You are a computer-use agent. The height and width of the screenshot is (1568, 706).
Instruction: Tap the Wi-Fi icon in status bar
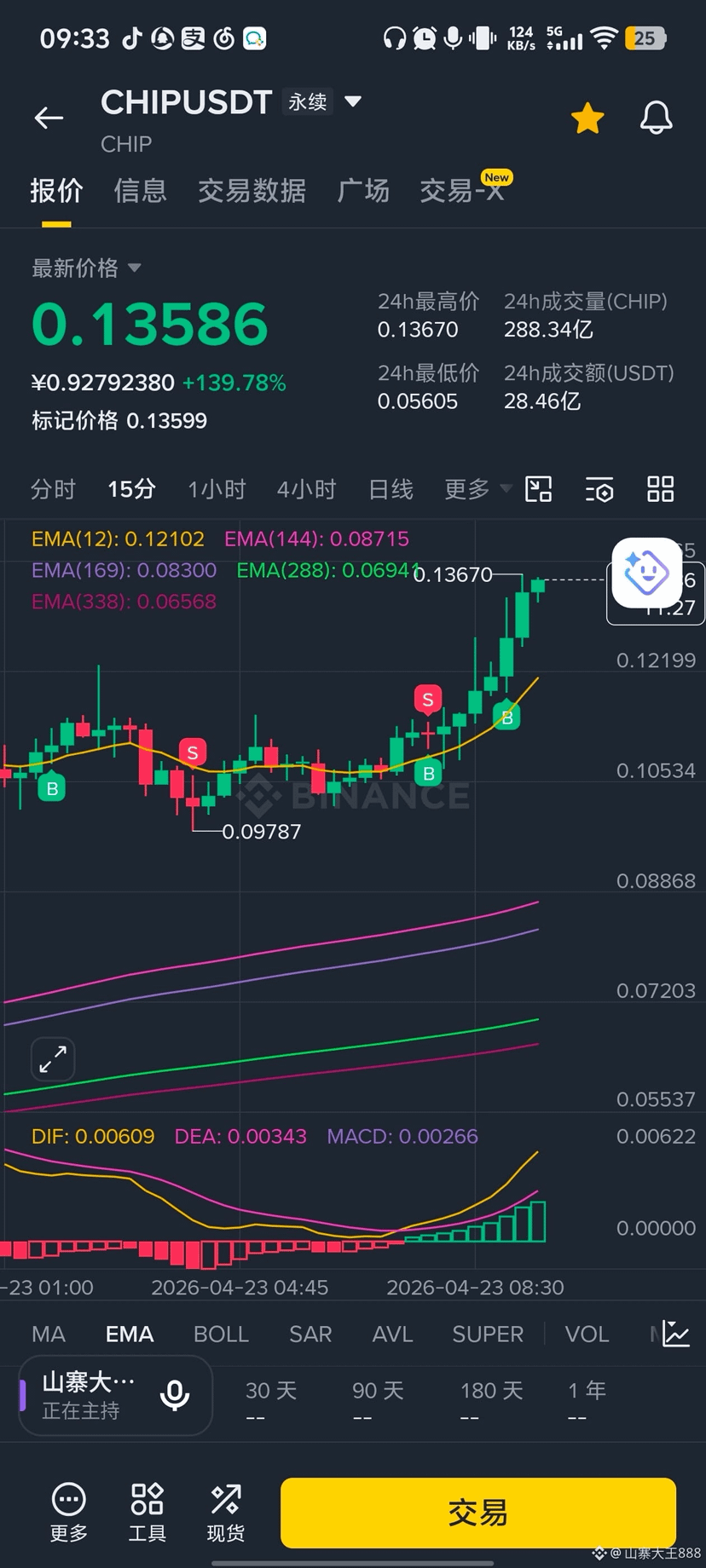604,38
